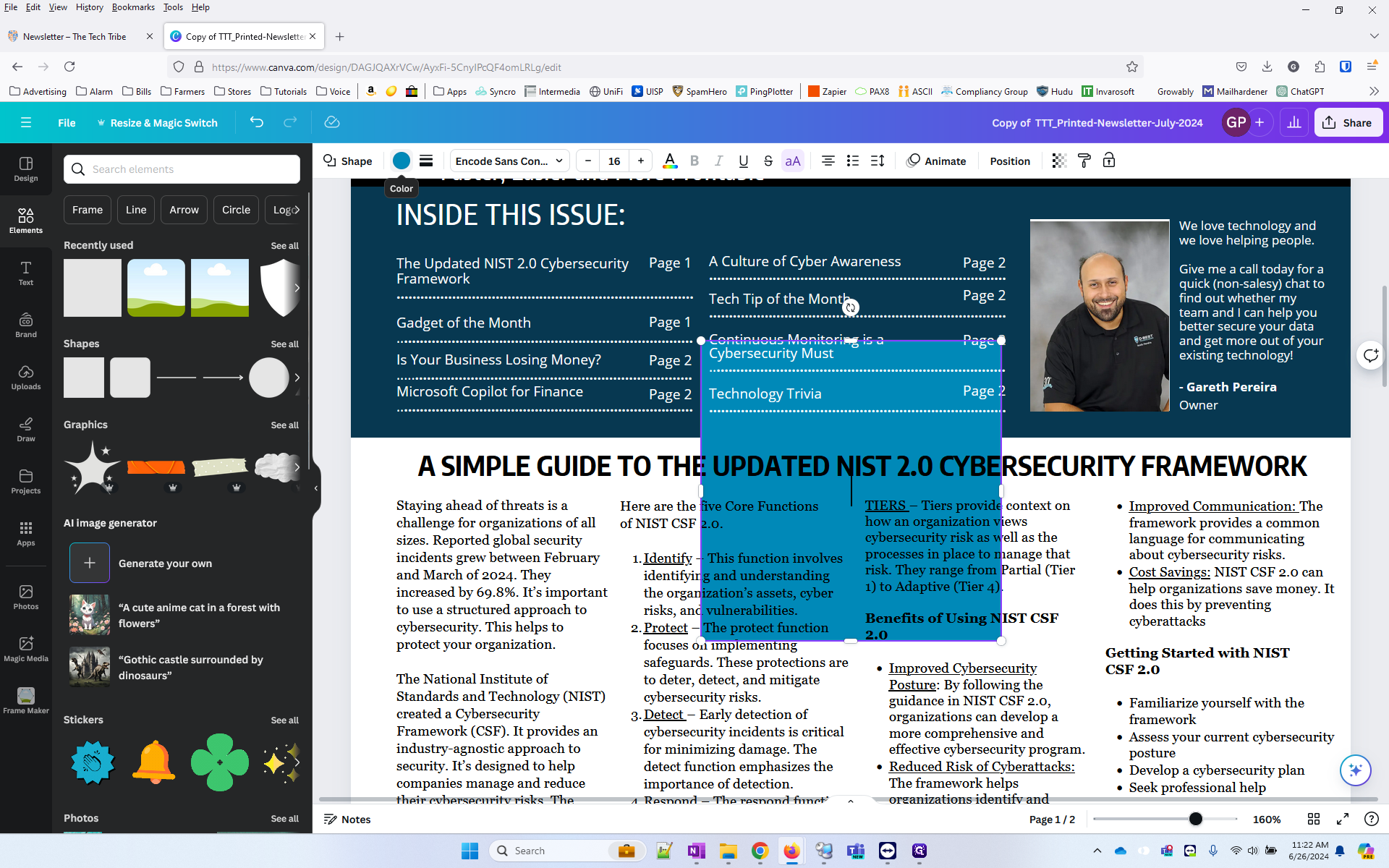The width and height of the screenshot is (1389, 868).
Task: Open the Design panel in sidebar
Action: [x=26, y=169]
